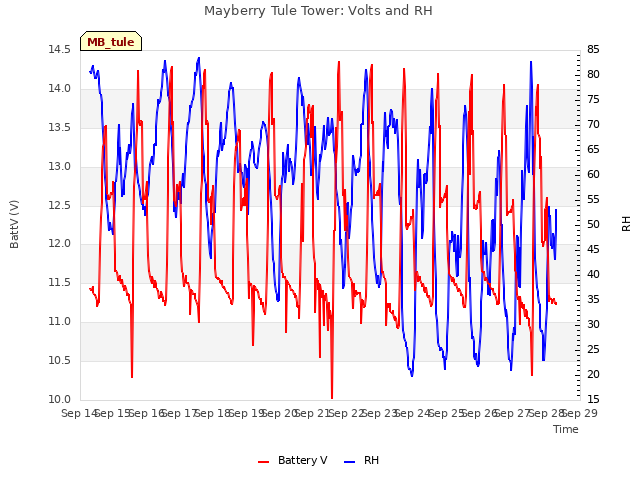Screen dimensions: 640x480
Task: Click the 45 tick on RH axis
Action: click(593, 249)
